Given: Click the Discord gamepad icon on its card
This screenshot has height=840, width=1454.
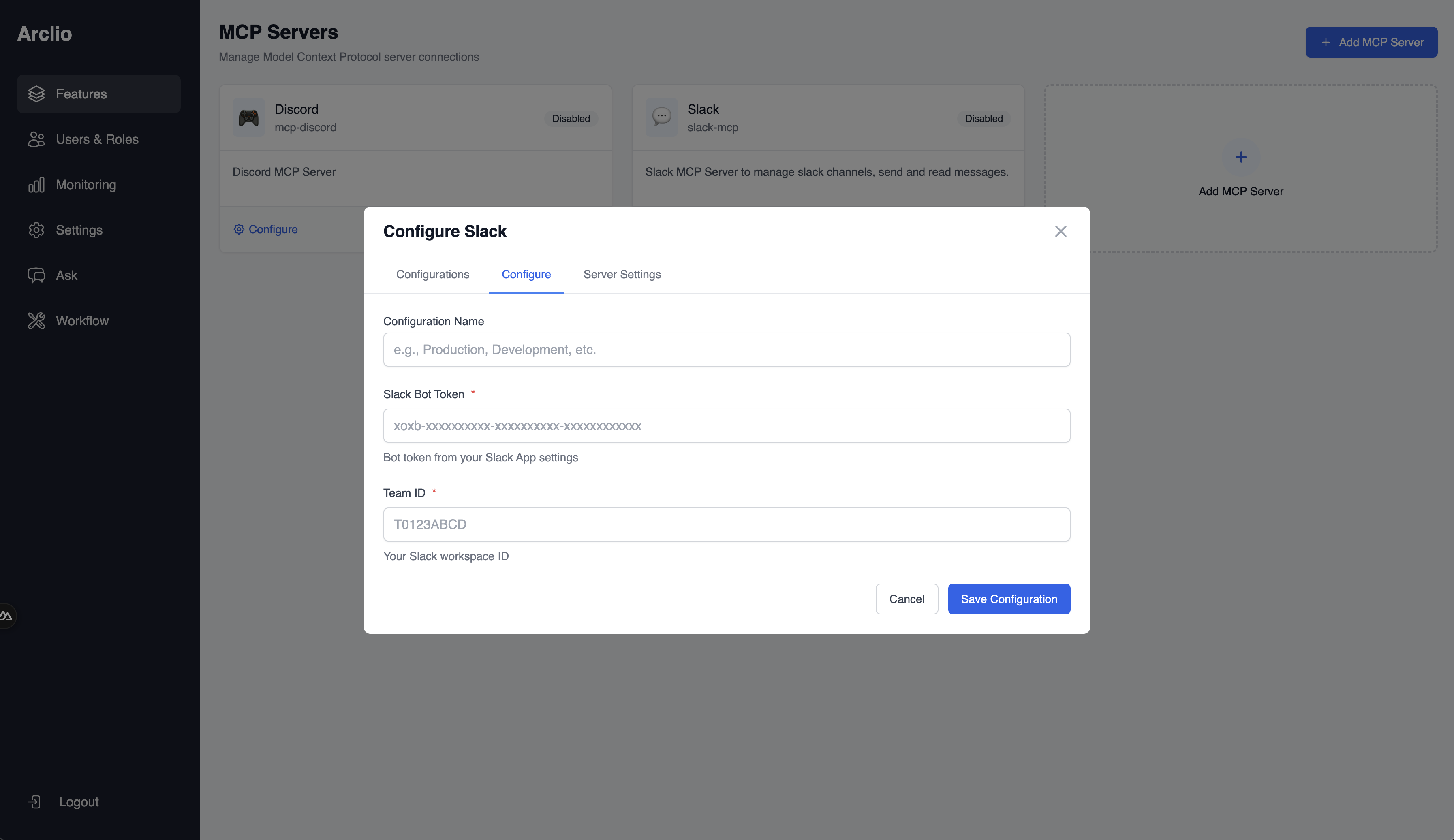Looking at the screenshot, I should tap(248, 117).
